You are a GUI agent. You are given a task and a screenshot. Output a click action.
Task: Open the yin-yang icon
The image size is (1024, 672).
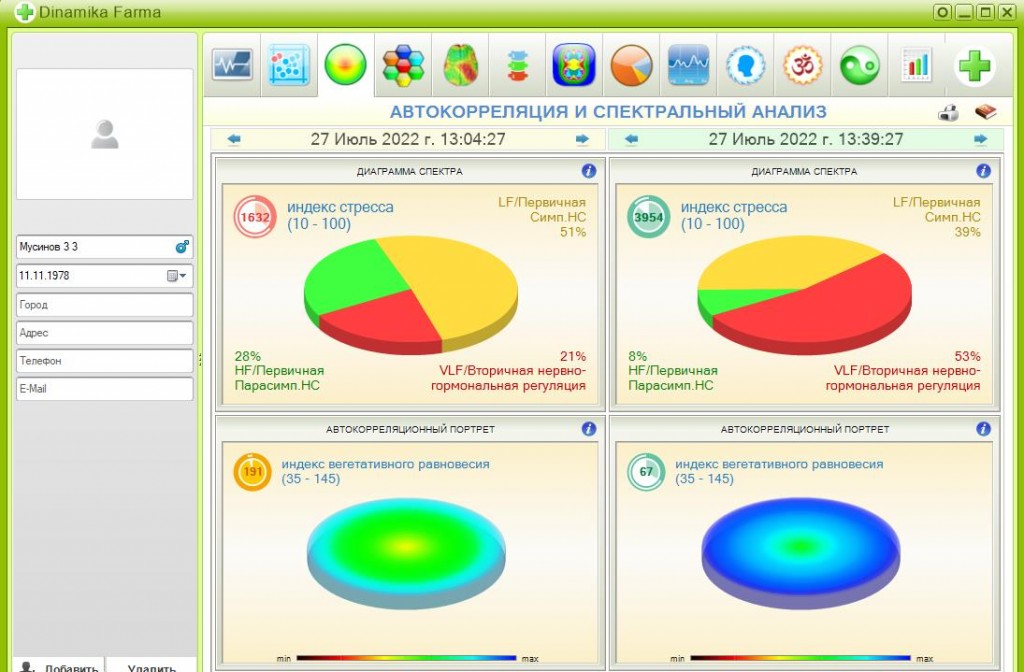[x=859, y=65]
